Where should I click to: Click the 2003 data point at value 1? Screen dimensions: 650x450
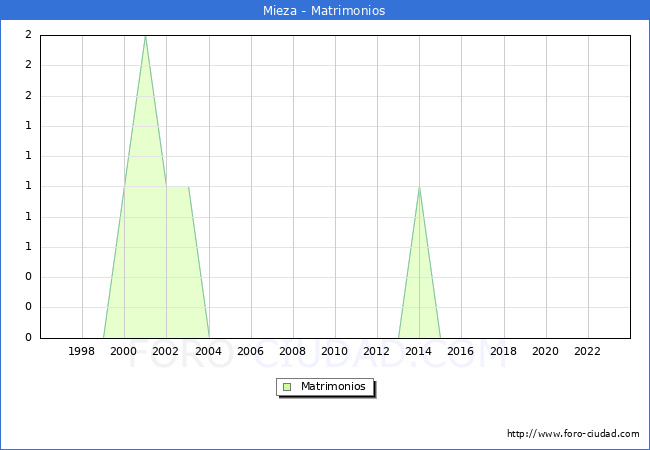pos(189,187)
